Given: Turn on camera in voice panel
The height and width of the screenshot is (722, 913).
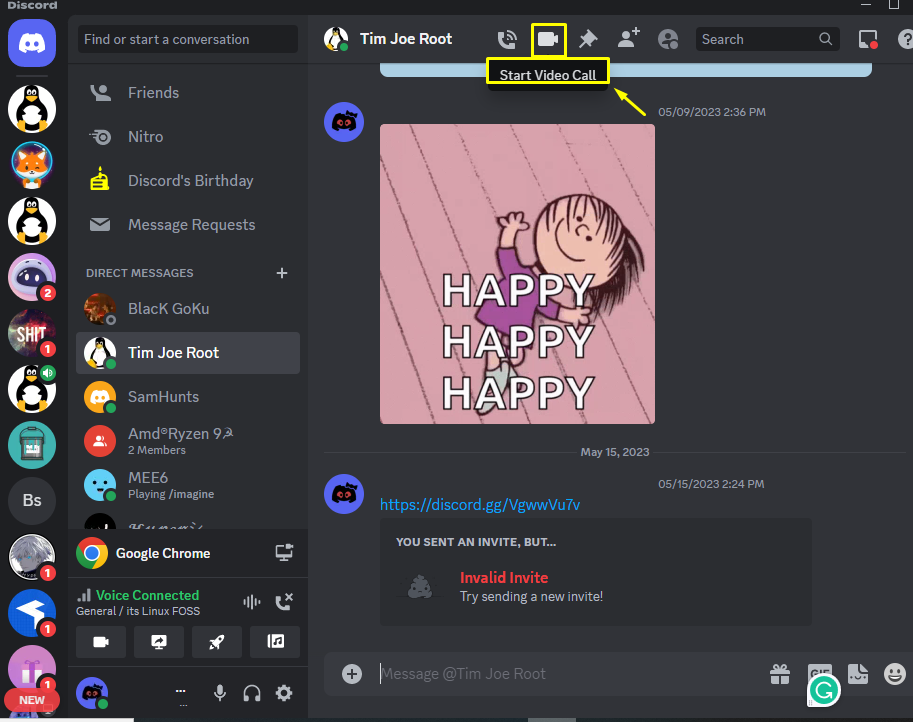Looking at the screenshot, I should [101, 642].
